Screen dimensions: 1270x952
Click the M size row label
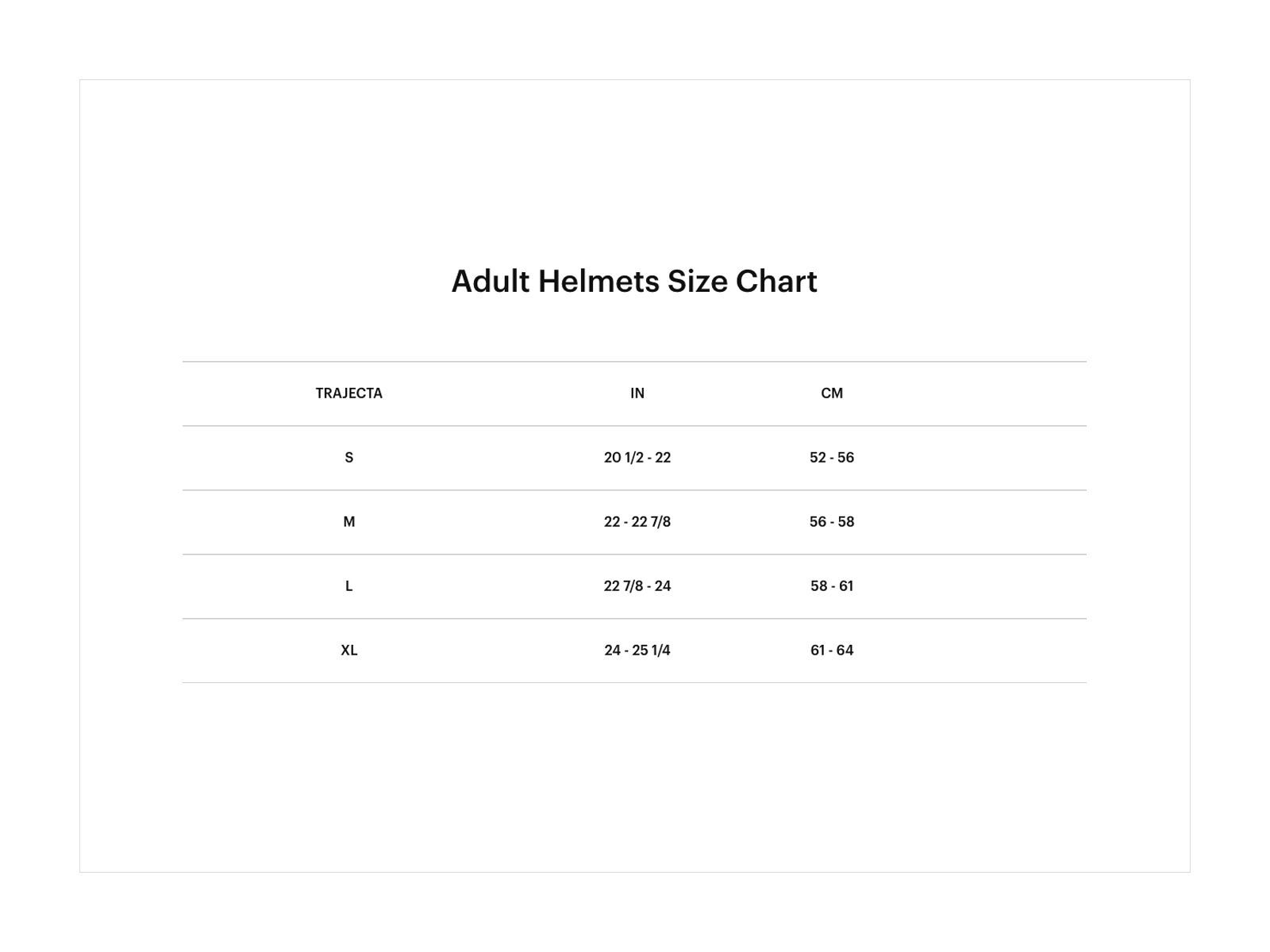[348, 522]
